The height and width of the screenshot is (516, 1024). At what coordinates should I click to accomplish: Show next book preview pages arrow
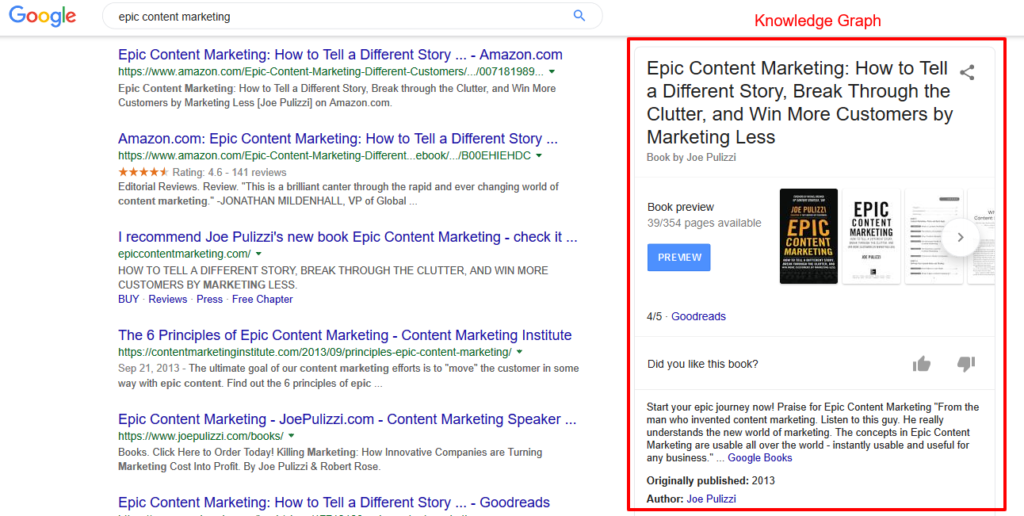[960, 238]
